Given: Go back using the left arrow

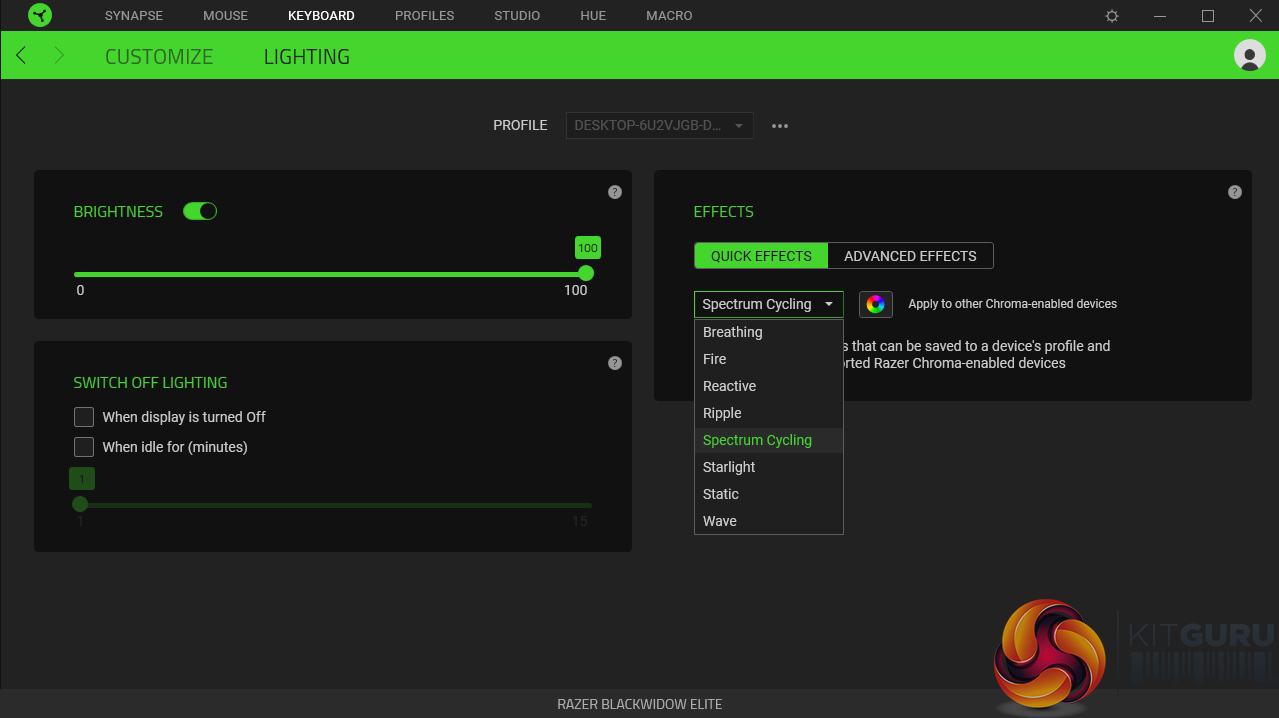Looking at the screenshot, I should (x=22, y=56).
